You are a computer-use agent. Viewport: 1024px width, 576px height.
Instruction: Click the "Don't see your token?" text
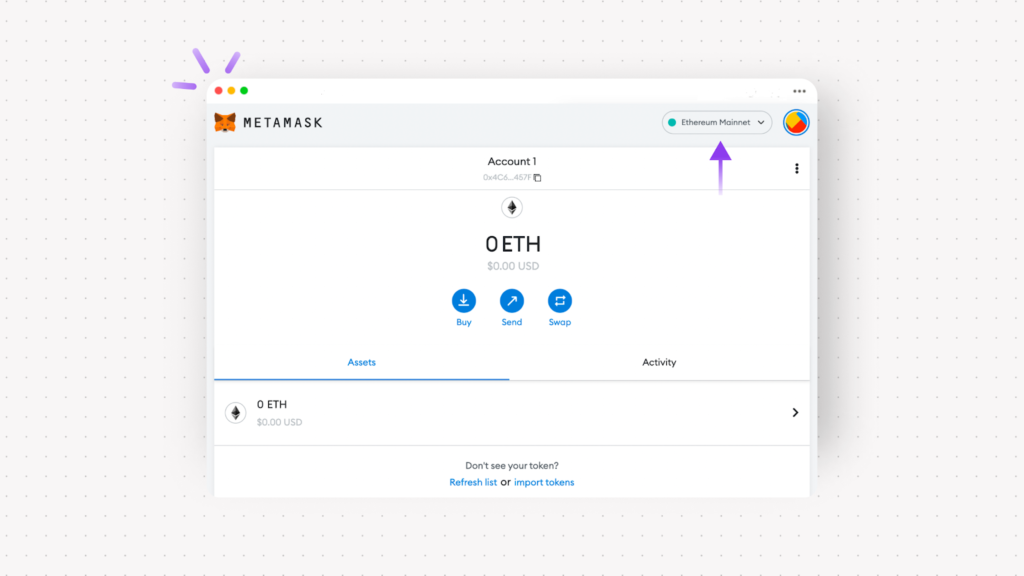click(512, 466)
